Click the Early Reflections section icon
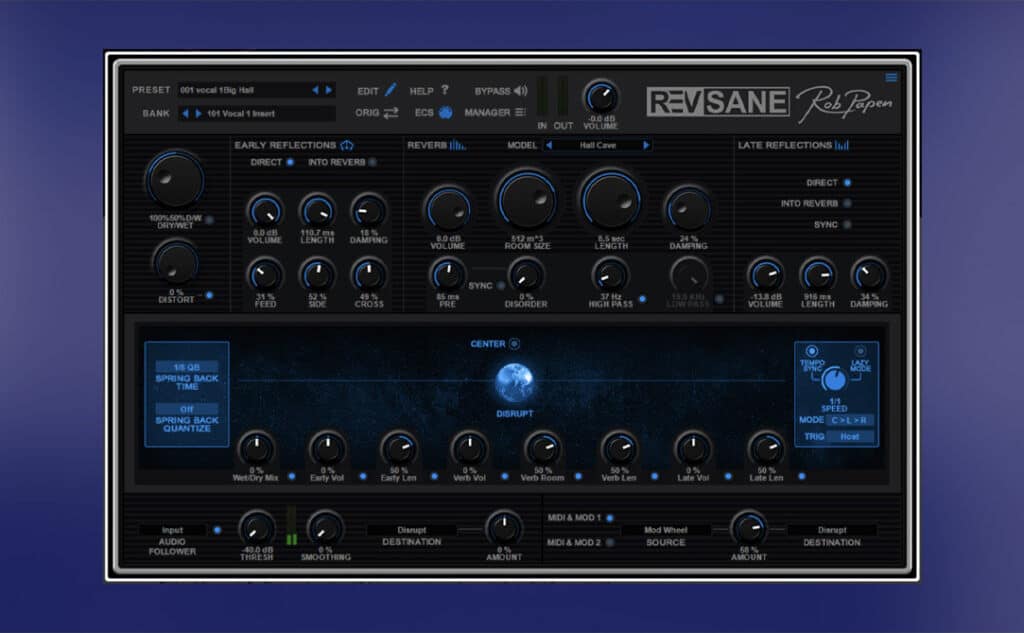1024x633 pixels. coord(347,145)
